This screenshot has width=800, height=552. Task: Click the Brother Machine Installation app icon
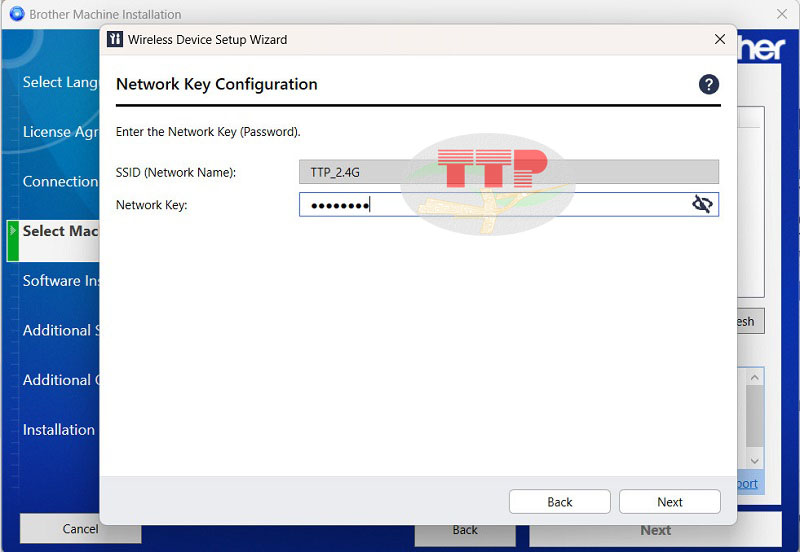[16, 14]
